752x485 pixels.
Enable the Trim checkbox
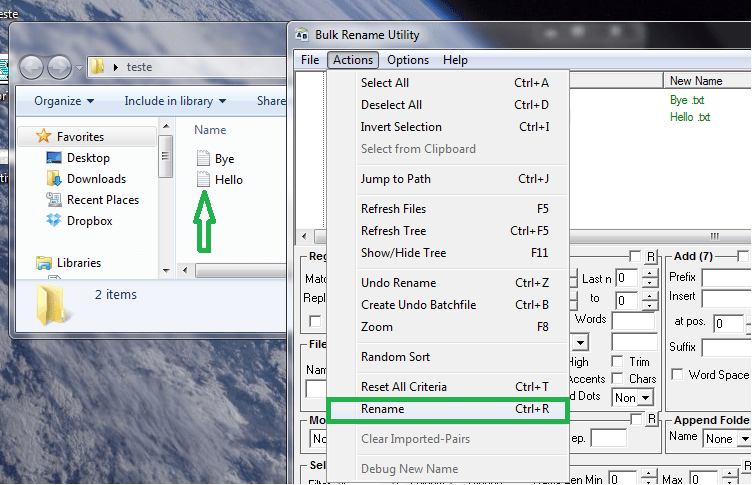[617, 362]
